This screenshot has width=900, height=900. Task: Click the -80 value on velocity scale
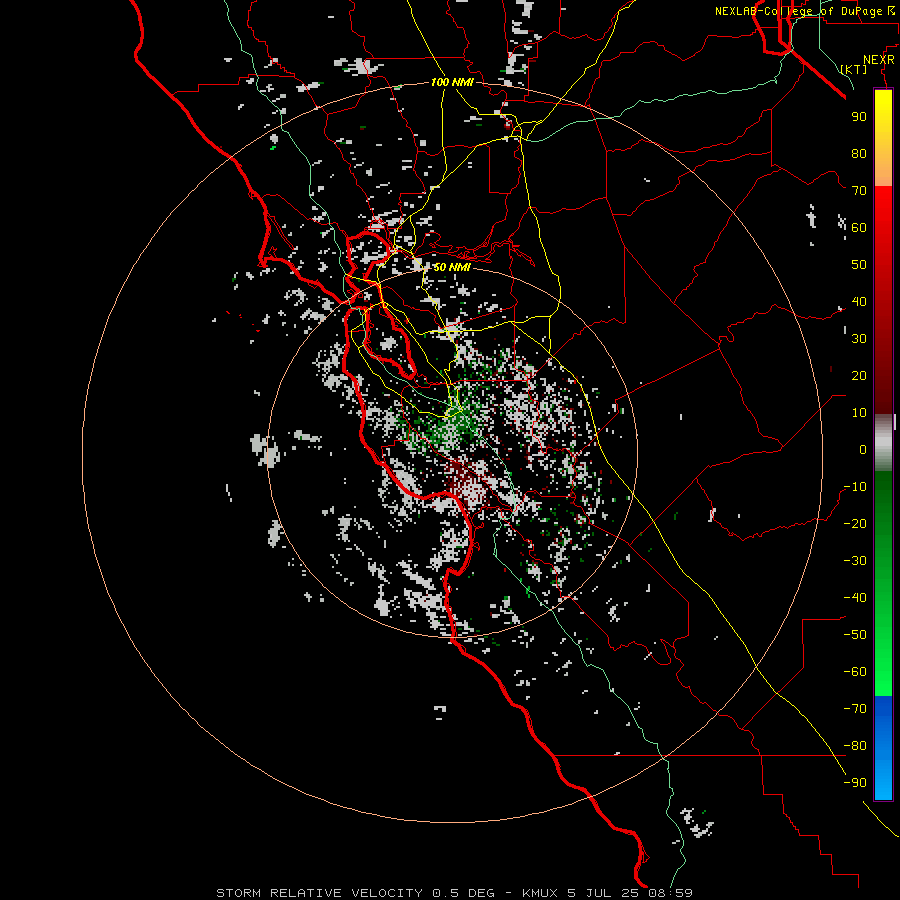coord(855,746)
